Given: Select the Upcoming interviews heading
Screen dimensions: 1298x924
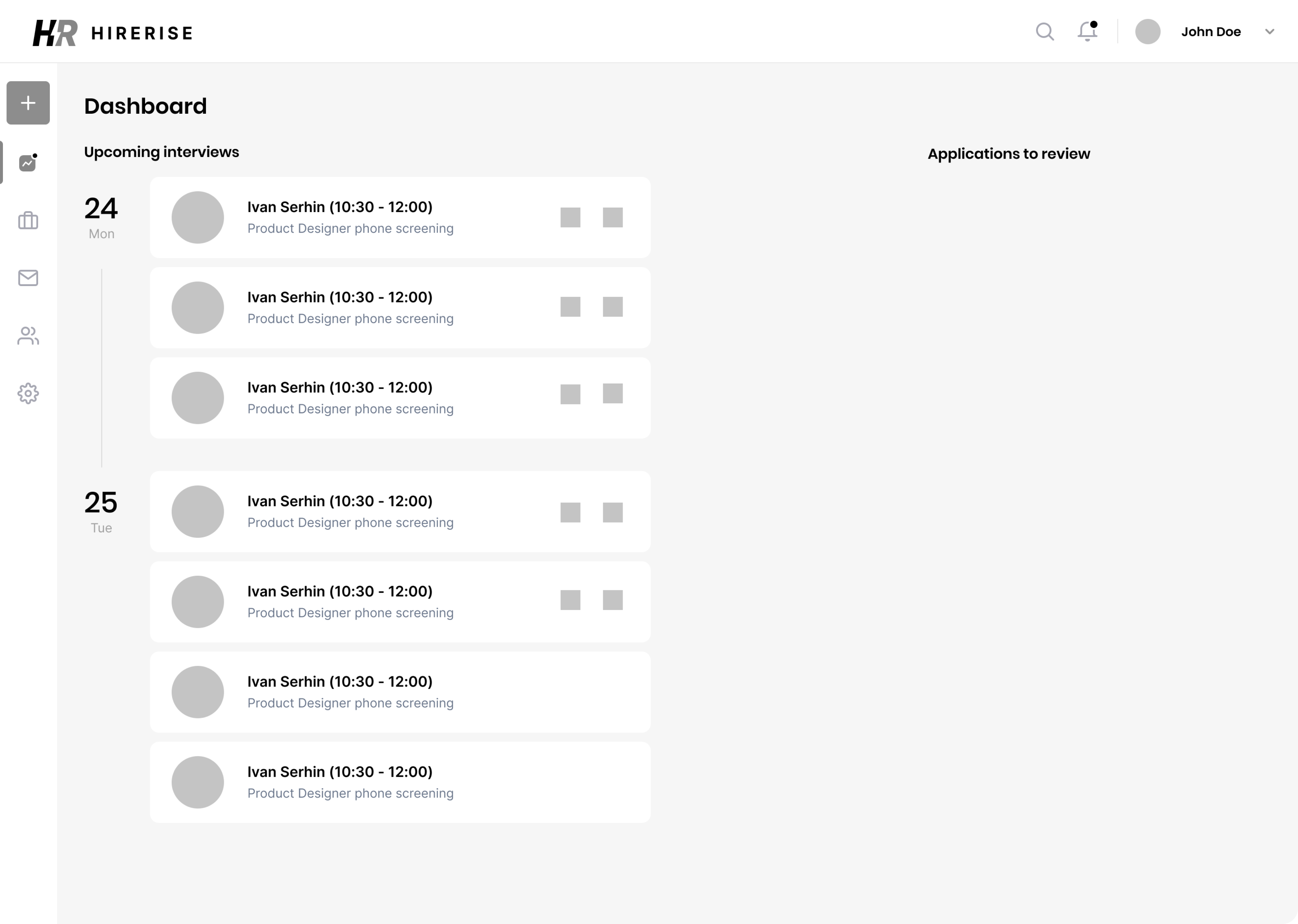Looking at the screenshot, I should (162, 152).
